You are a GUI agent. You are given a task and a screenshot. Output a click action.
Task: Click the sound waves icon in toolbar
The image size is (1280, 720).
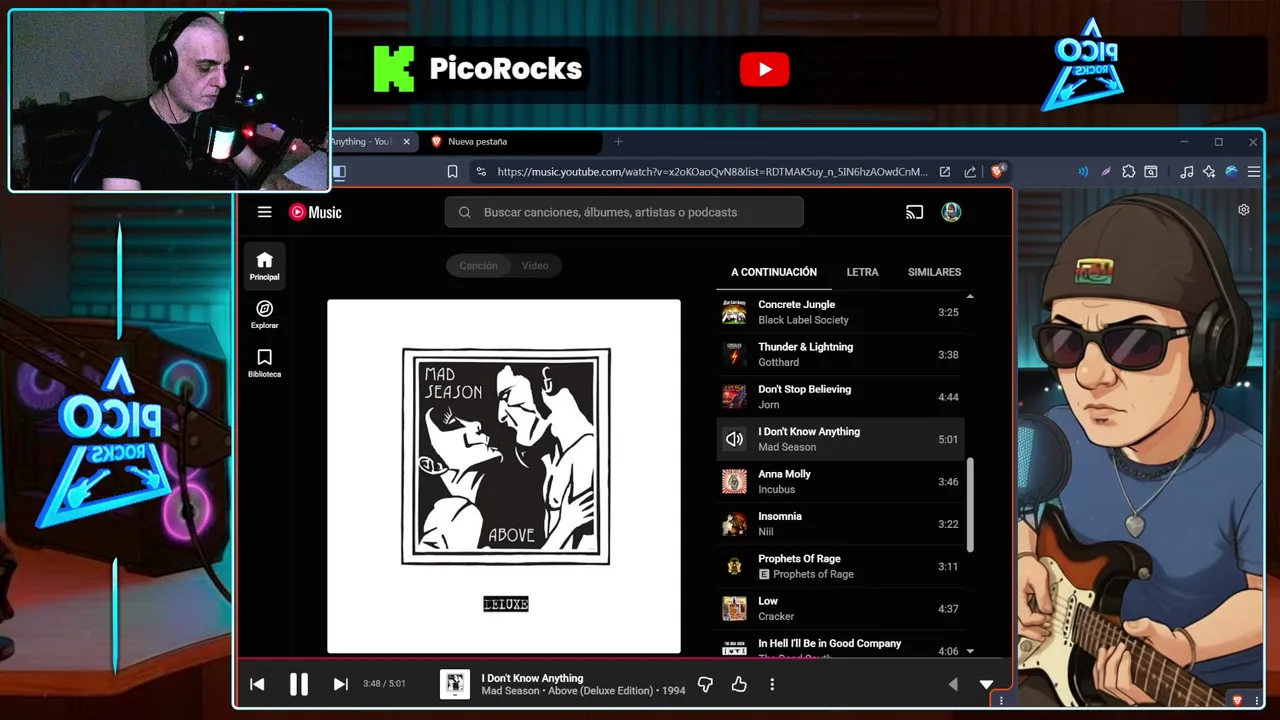point(1083,172)
